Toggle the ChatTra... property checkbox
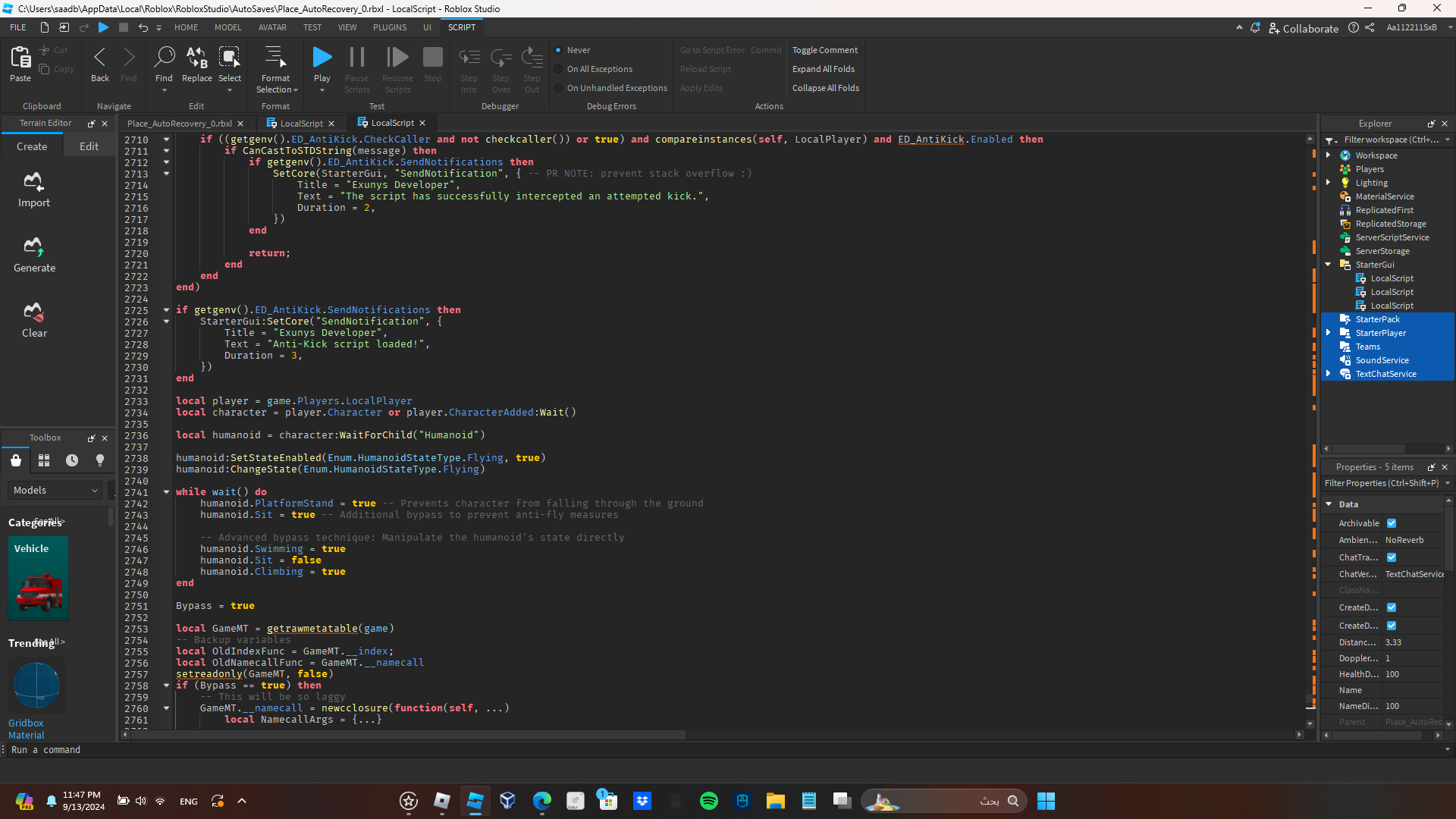1456x819 pixels. [1392, 557]
